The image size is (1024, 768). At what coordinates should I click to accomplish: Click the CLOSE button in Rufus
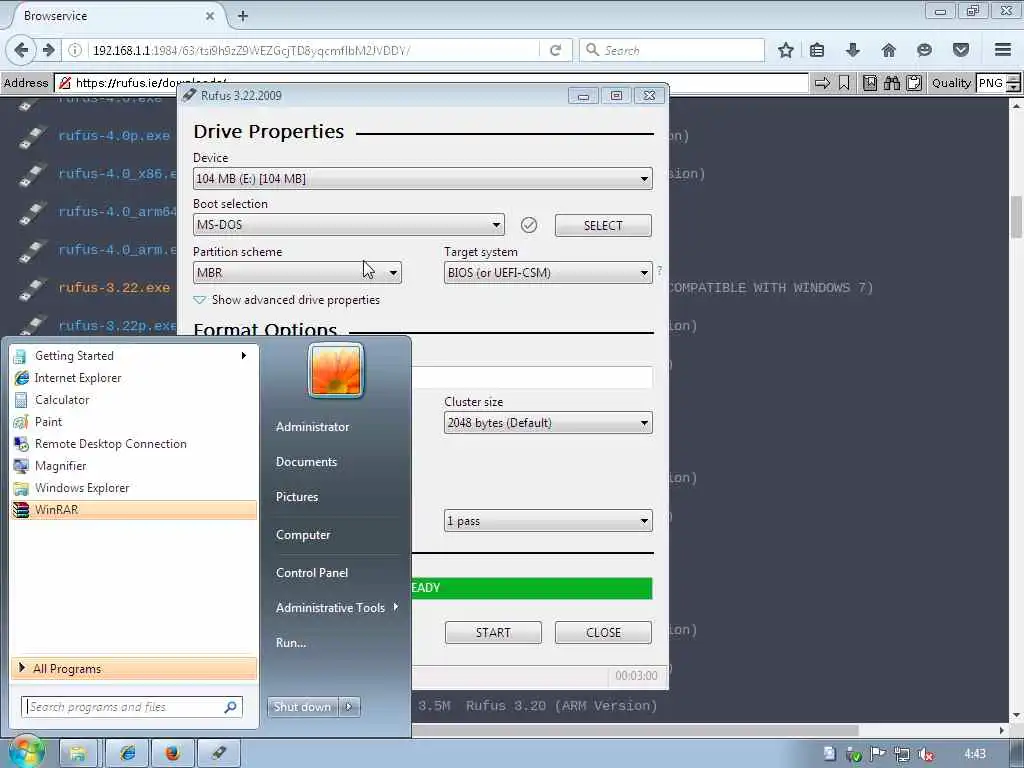[x=603, y=632]
